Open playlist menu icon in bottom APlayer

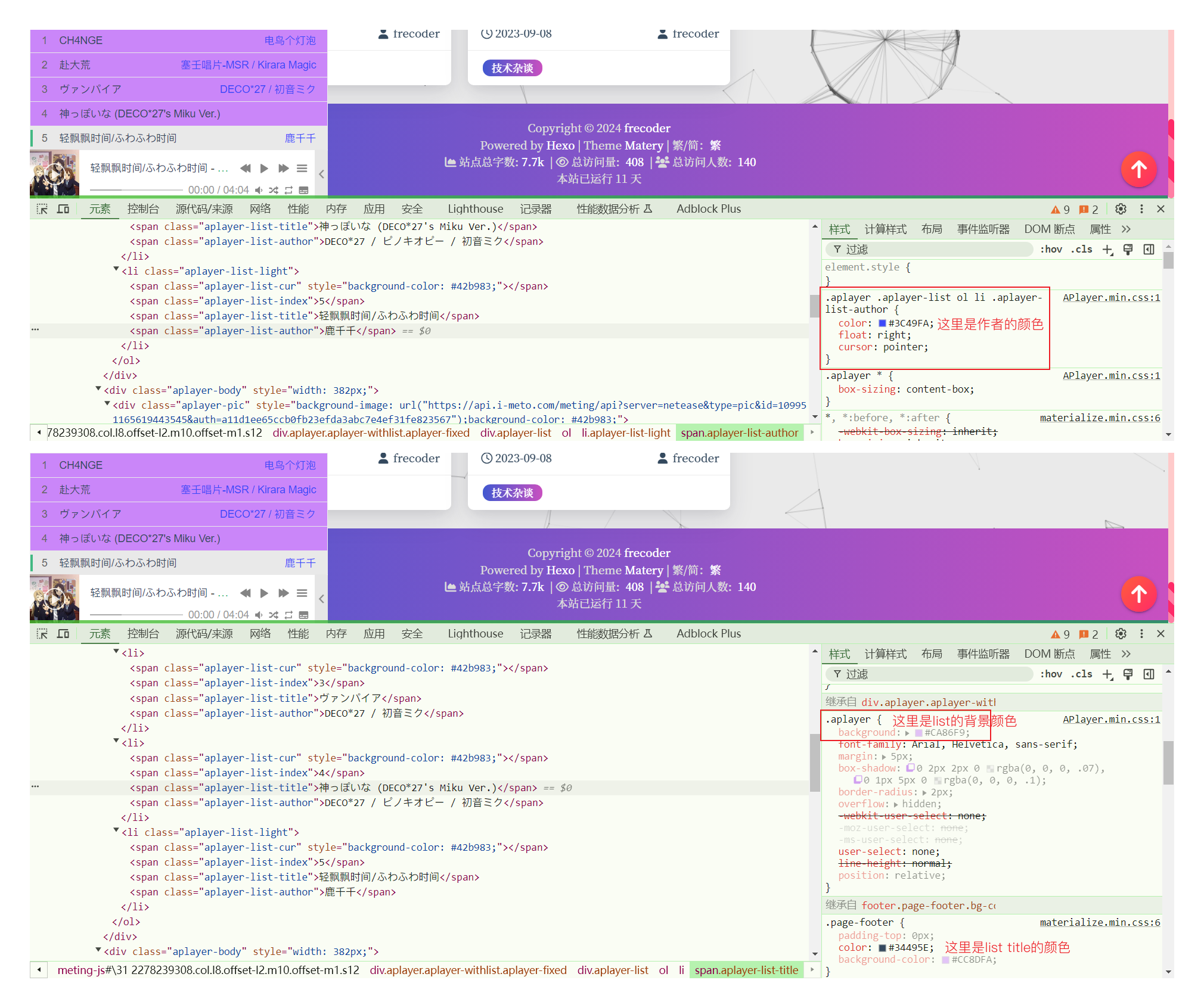pyautogui.click(x=302, y=593)
